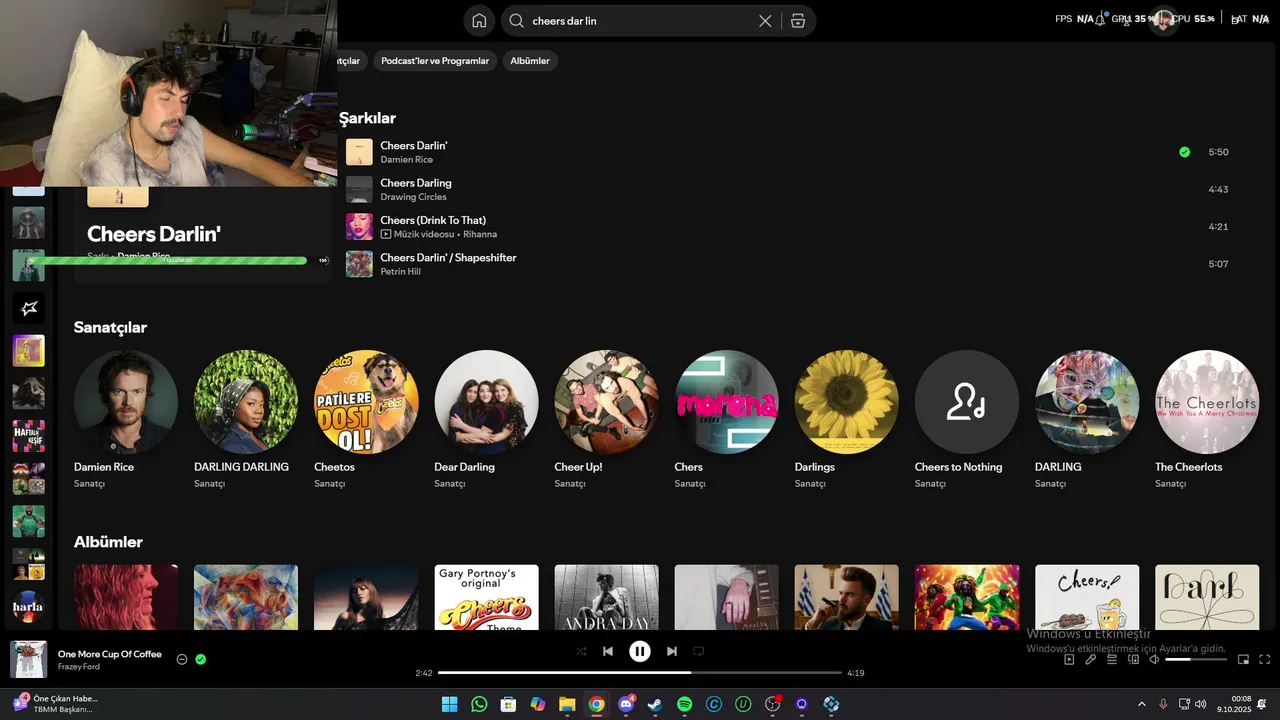Open the Browse icon next to search
Image resolution: width=1280 pixels, height=720 pixels.
pos(797,21)
